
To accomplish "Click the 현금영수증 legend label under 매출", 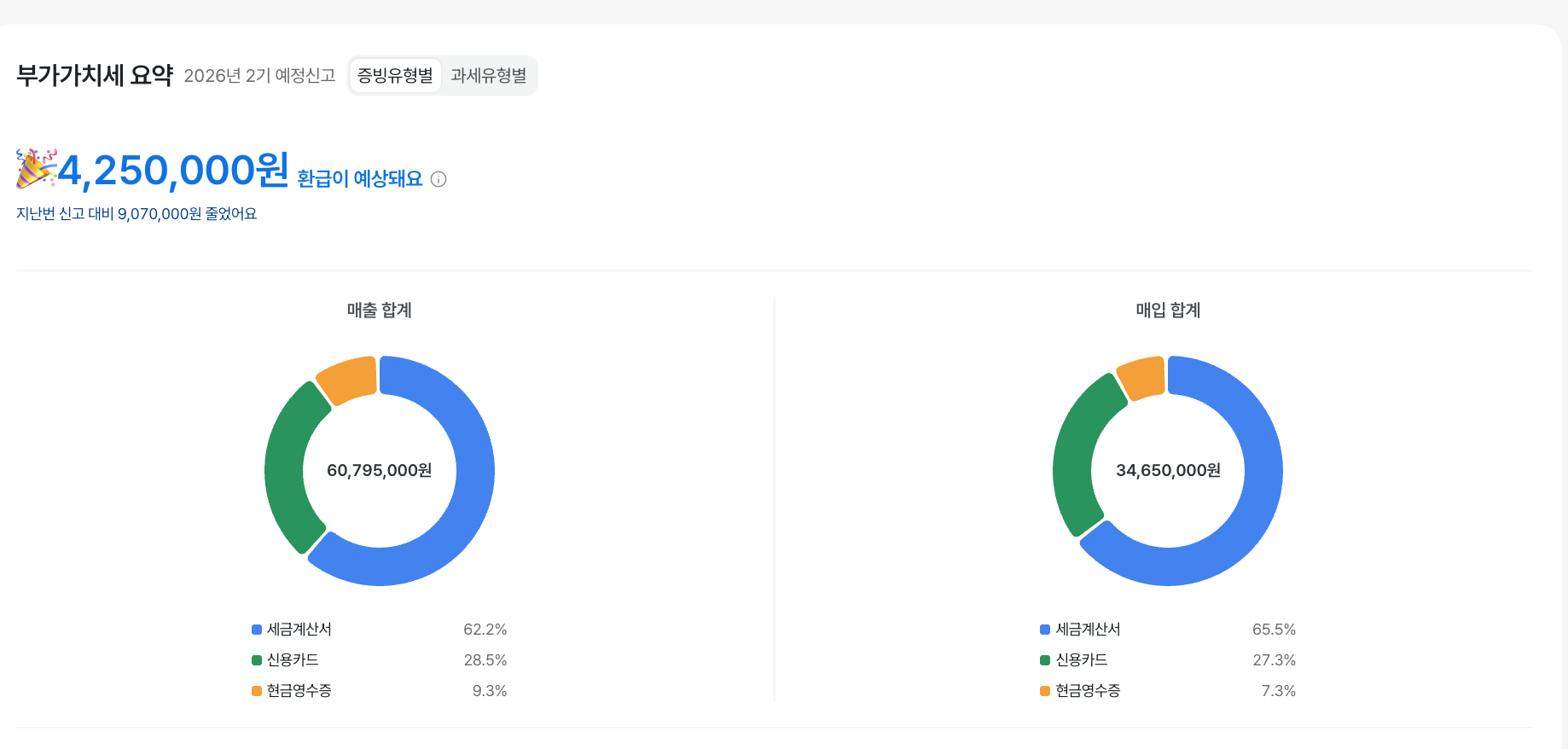I will tap(299, 691).
